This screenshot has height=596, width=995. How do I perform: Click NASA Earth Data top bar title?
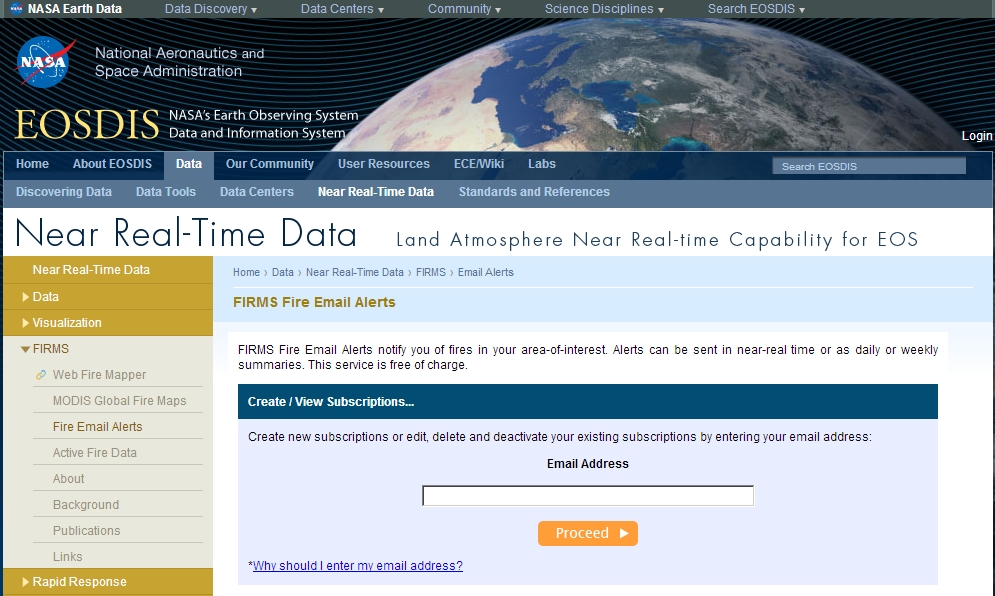pyautogui.click(x=75, y=9)
